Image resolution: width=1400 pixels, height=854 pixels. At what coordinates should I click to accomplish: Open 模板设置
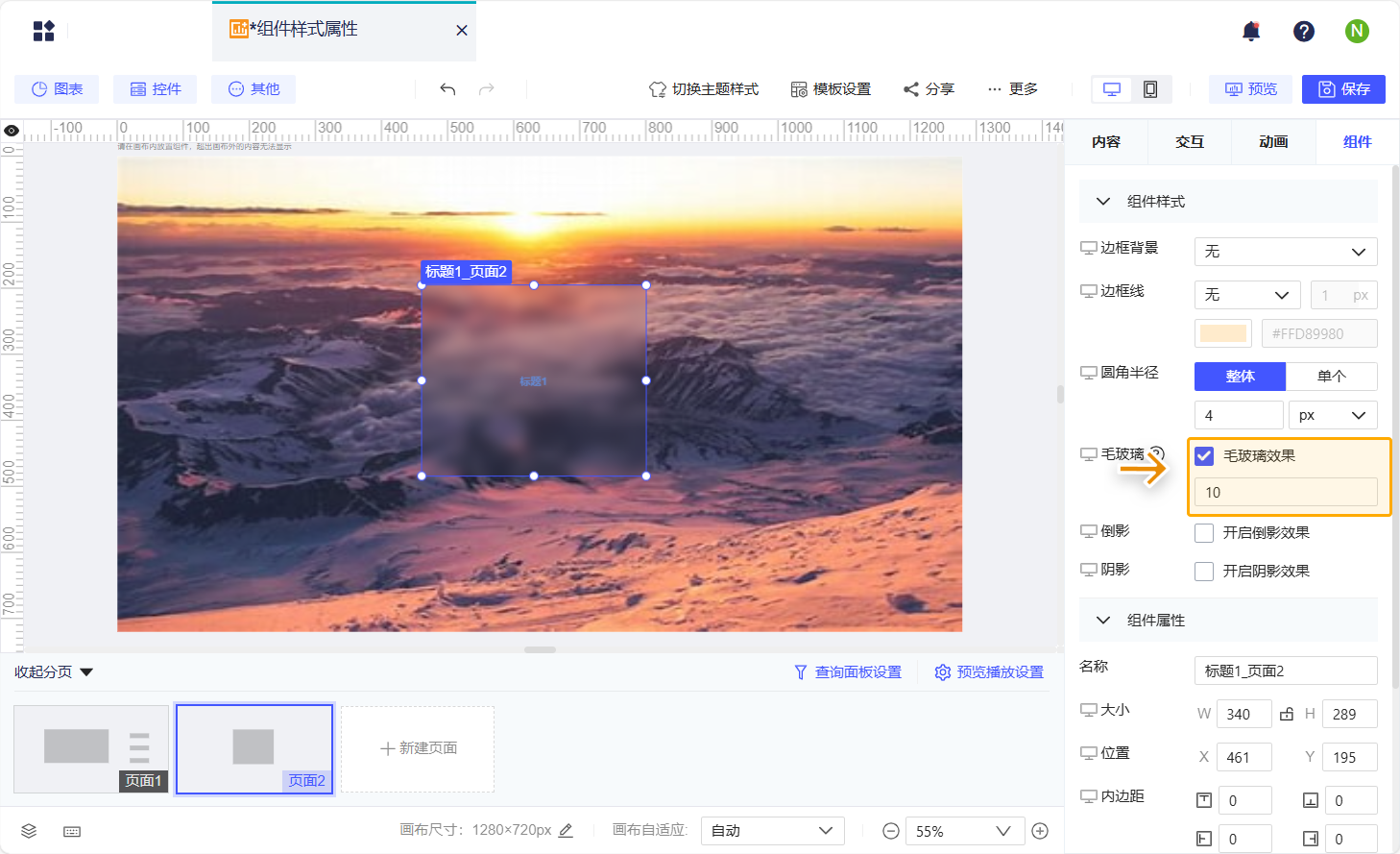[x=831, y=89]
